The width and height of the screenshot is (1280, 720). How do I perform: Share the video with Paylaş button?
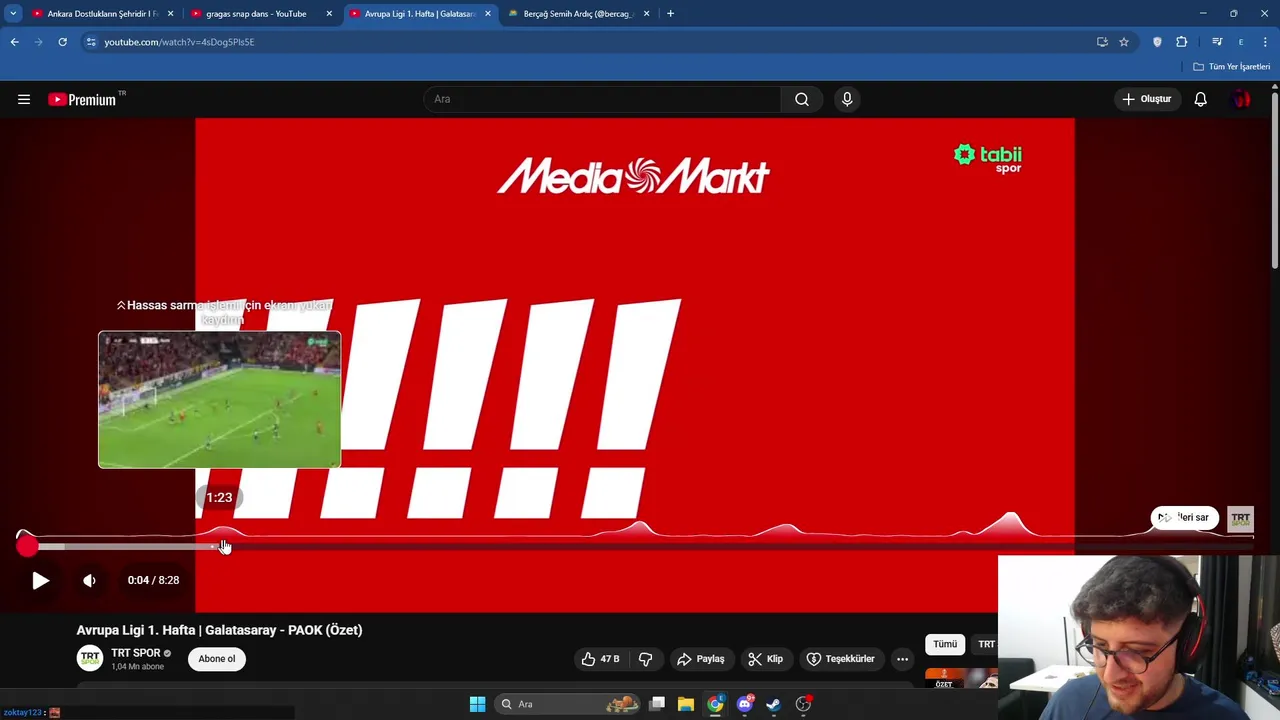tap(701, 659)
